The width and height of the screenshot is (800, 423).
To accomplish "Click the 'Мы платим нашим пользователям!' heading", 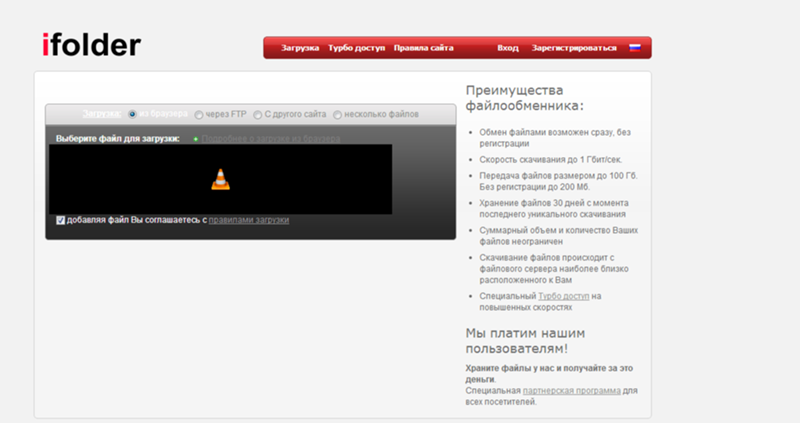I will pos(525,341).
